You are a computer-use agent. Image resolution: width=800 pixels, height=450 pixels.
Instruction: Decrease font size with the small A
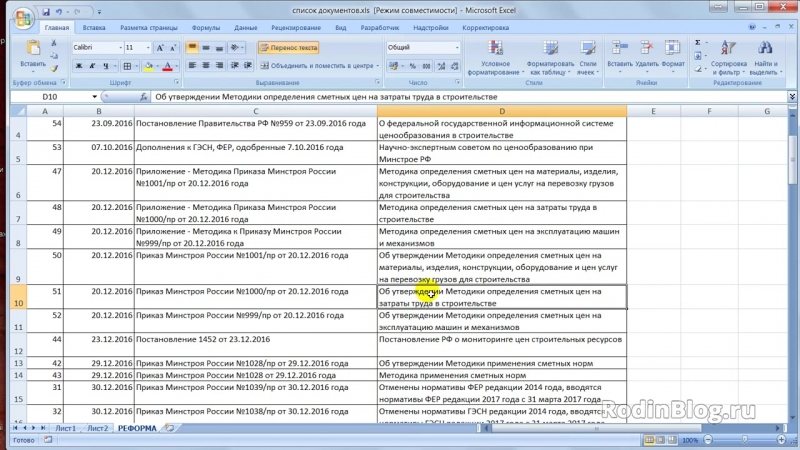tap(173, 47)
